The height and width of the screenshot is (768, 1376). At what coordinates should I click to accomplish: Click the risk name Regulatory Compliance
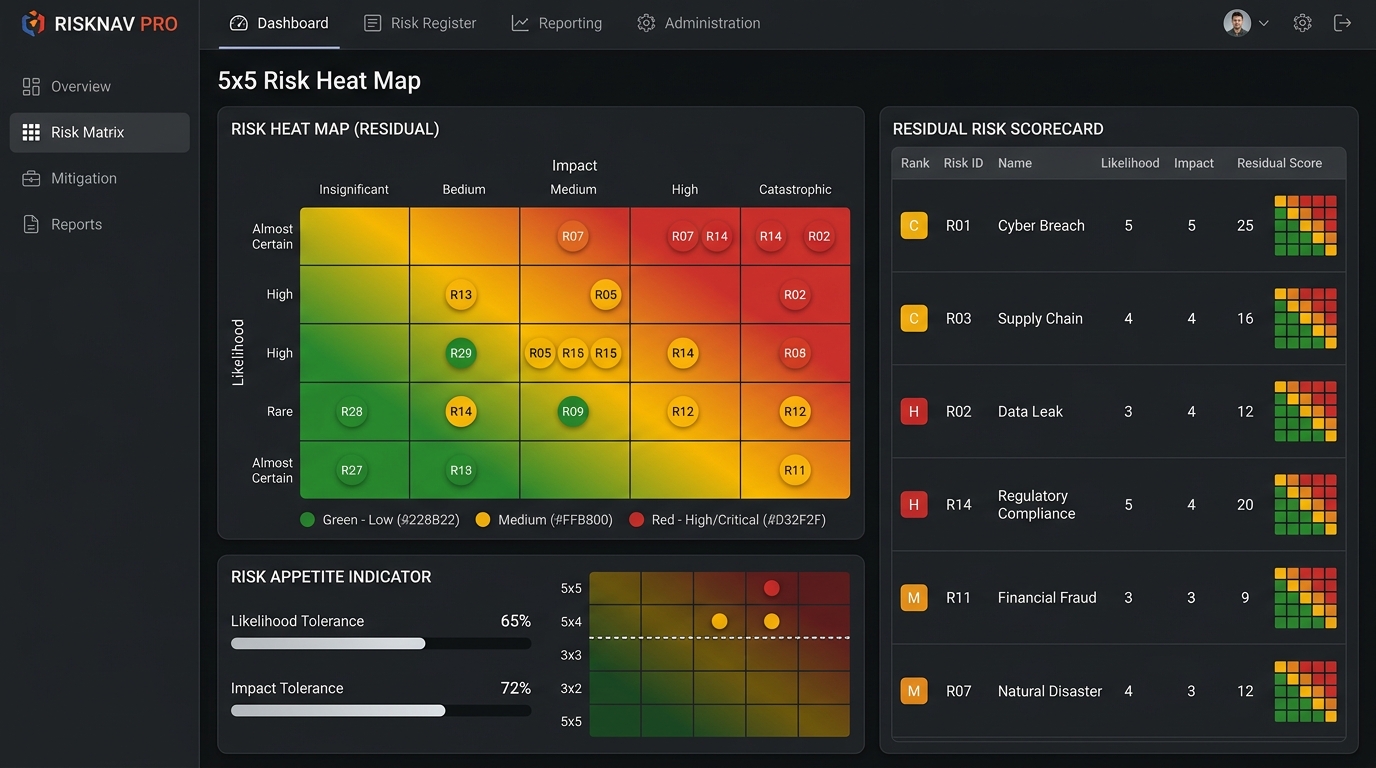coord(1037,505)
